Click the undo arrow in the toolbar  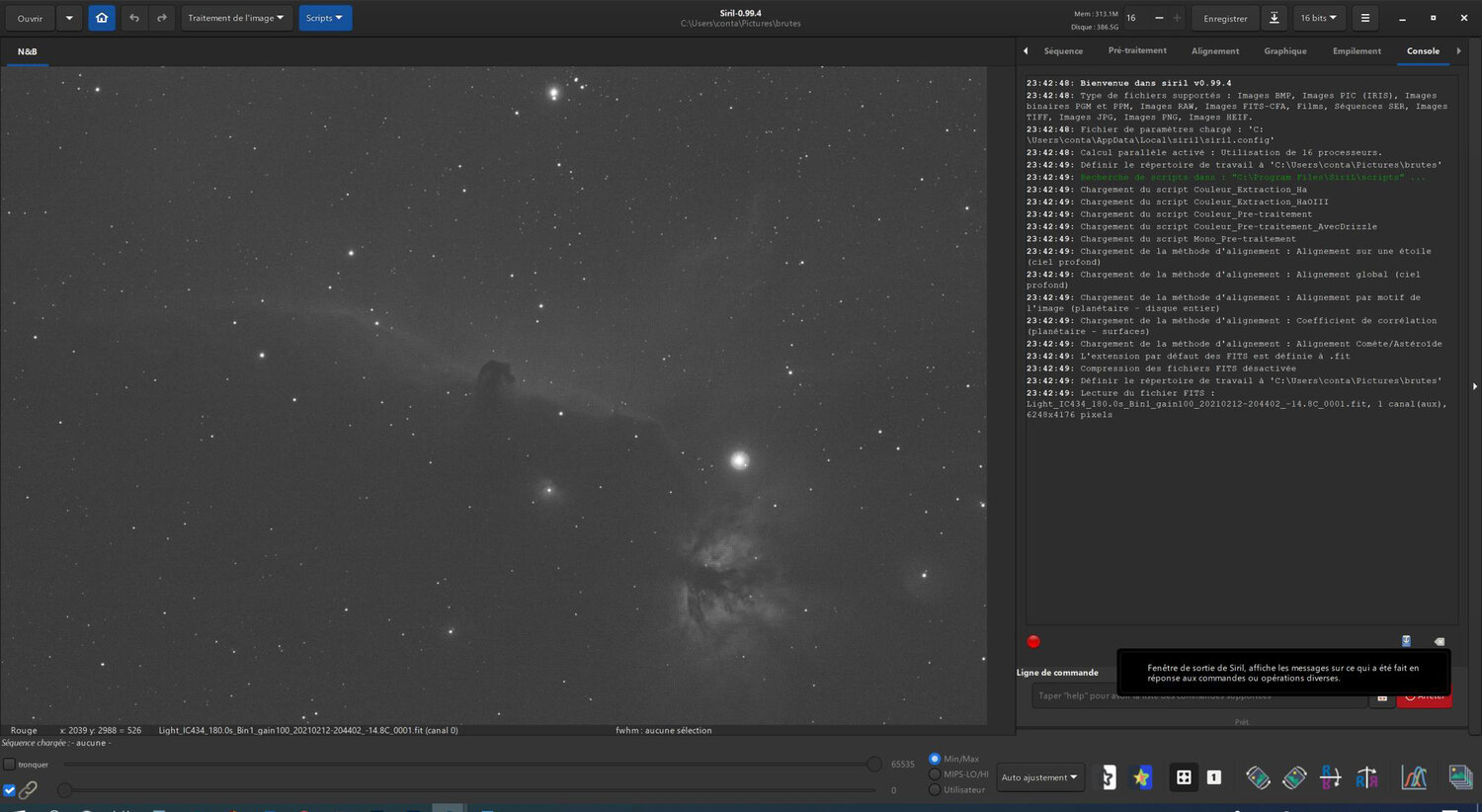pyautogui.click(x=134, y=18)
